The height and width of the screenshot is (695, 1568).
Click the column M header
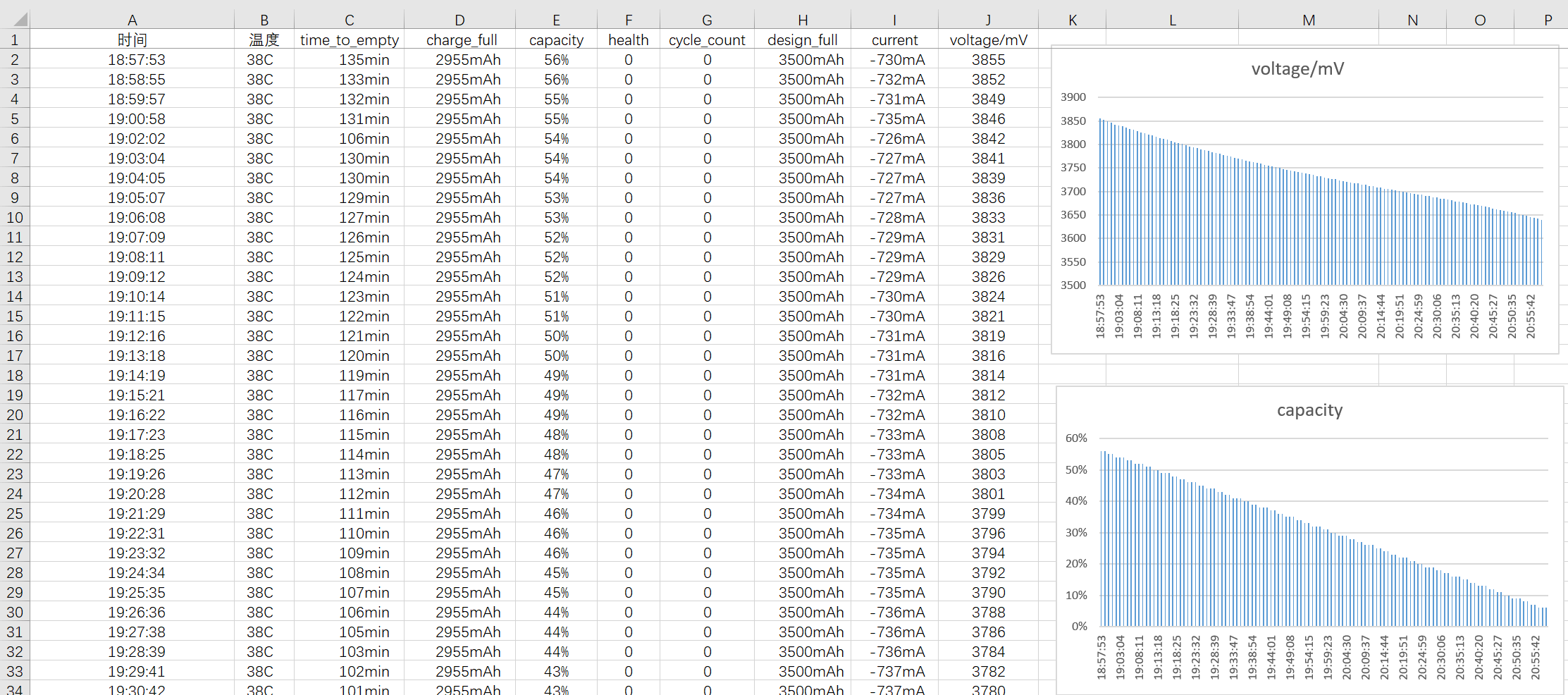[1308, 20]
